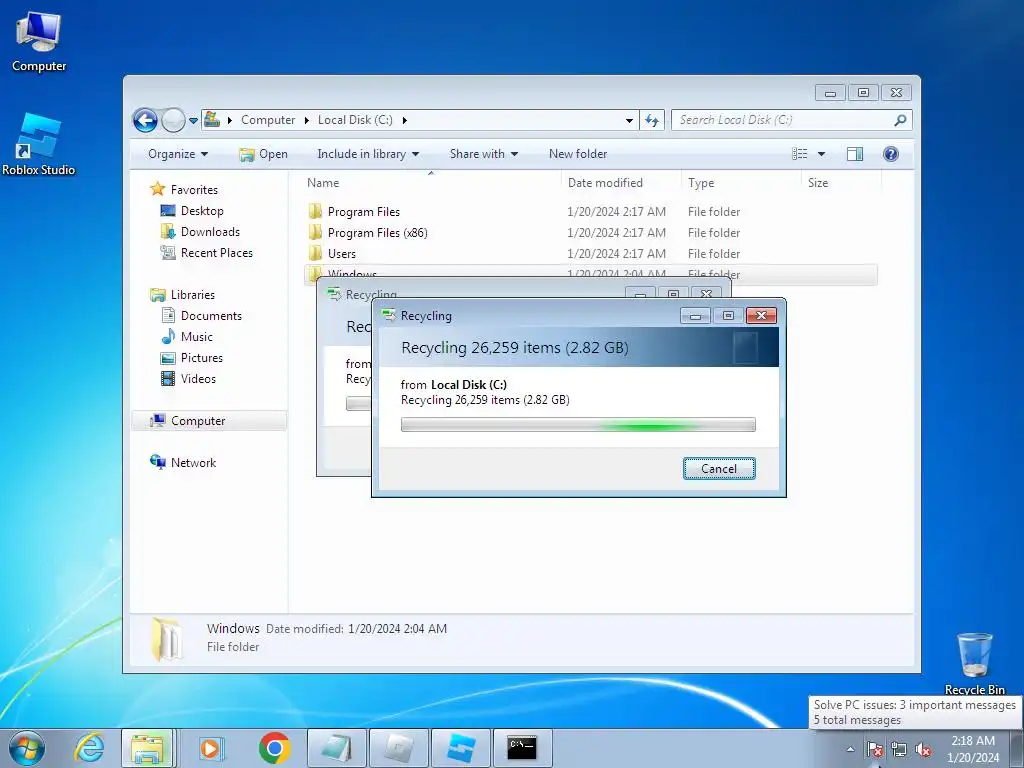The width and height of the screenshot is (1024, 768).
Task: Click the Back navigation arrow in Explorer
Action: click(145, 120)
